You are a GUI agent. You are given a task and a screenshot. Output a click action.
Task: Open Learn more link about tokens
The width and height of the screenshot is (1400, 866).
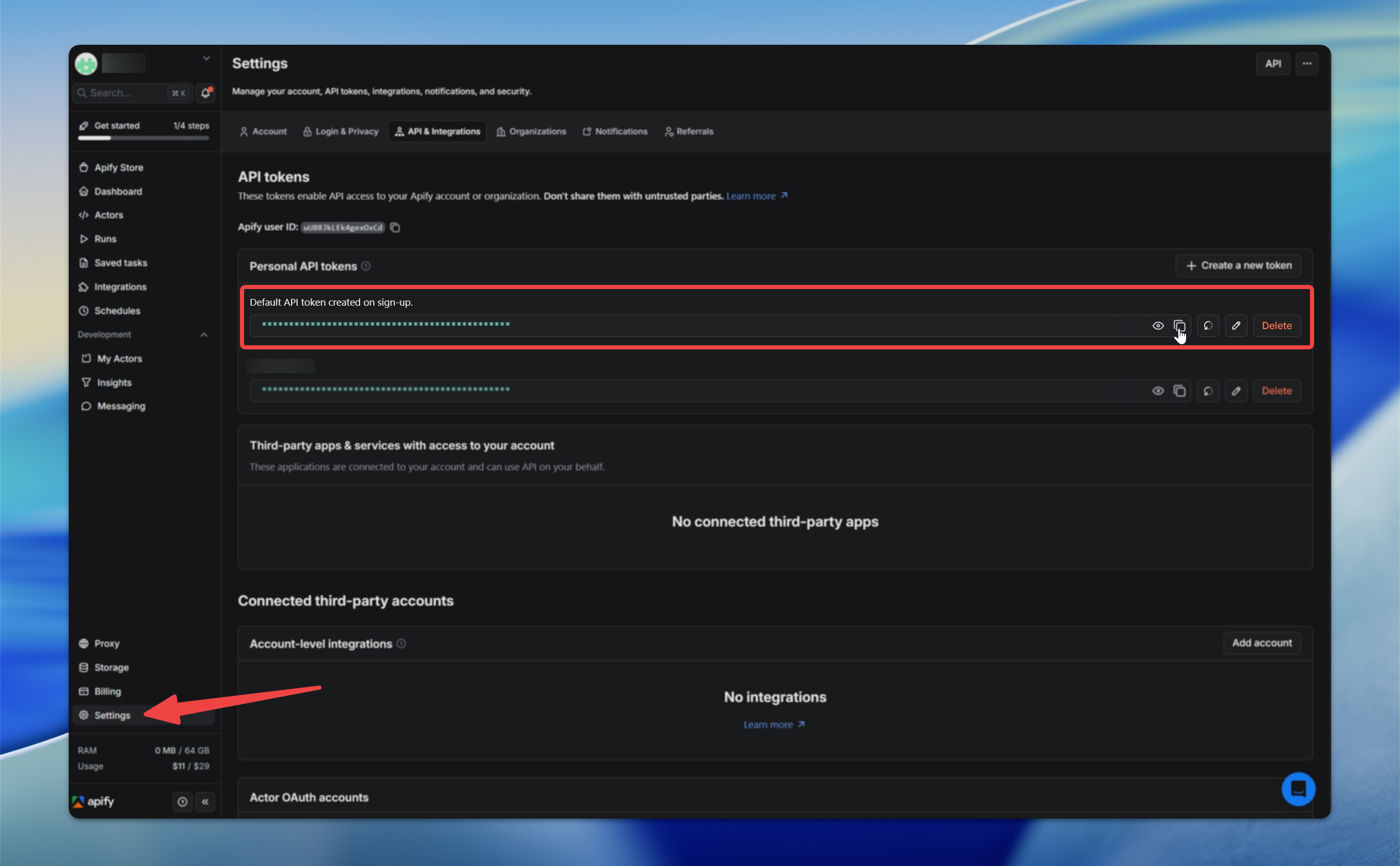757,196
